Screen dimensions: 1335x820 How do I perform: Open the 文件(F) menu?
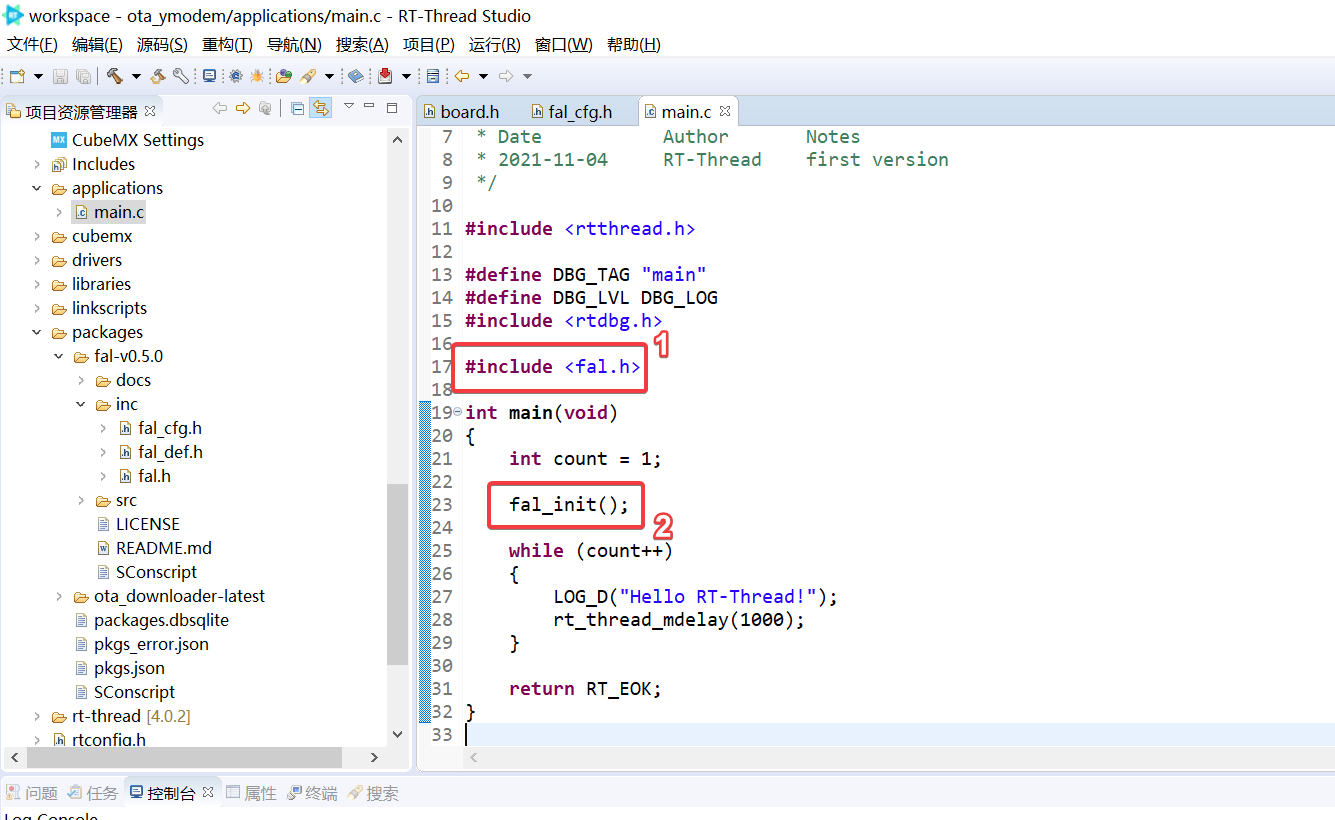coord(32,45)
